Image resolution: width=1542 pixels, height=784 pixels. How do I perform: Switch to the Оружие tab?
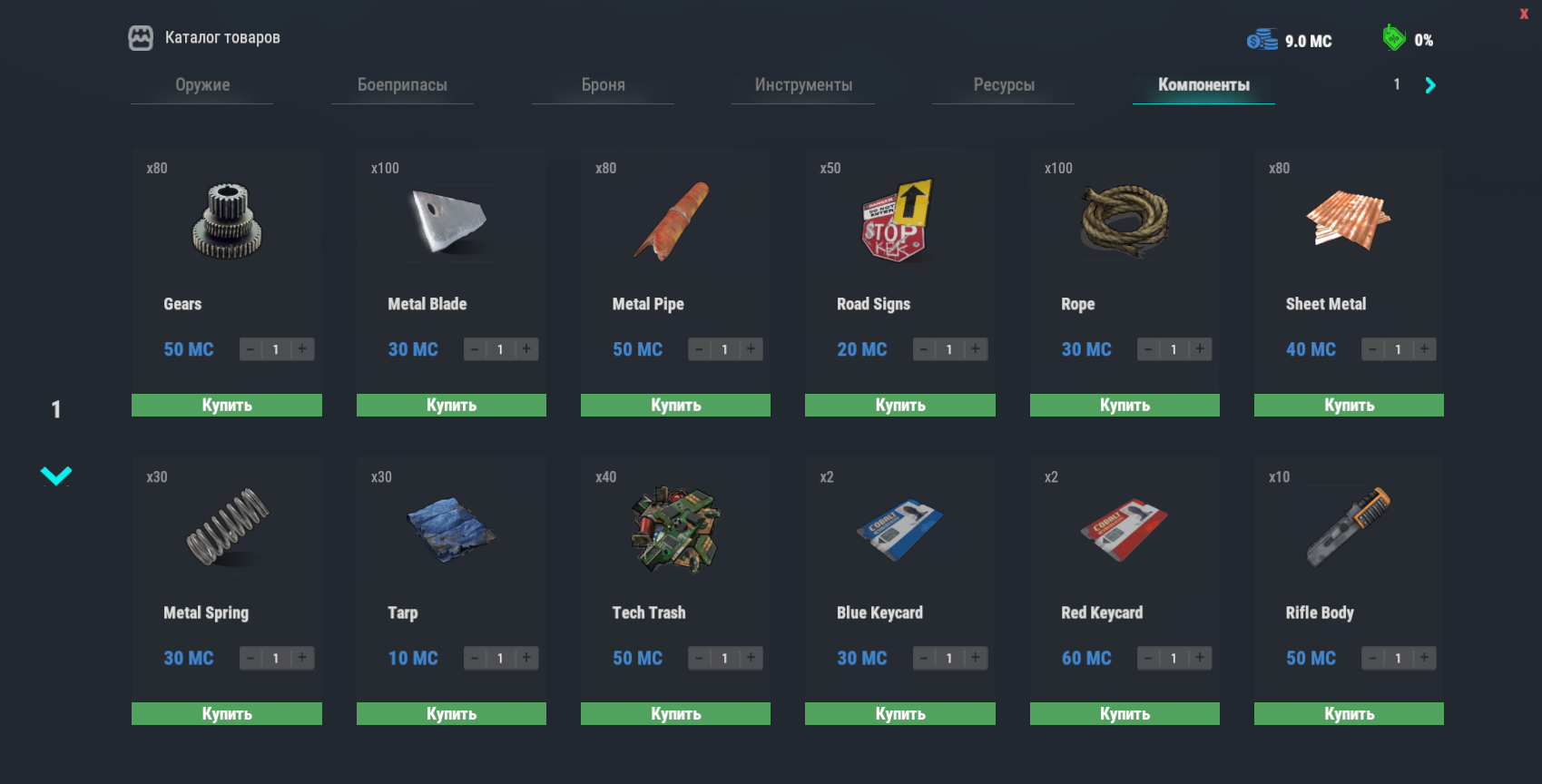(202, 85)
